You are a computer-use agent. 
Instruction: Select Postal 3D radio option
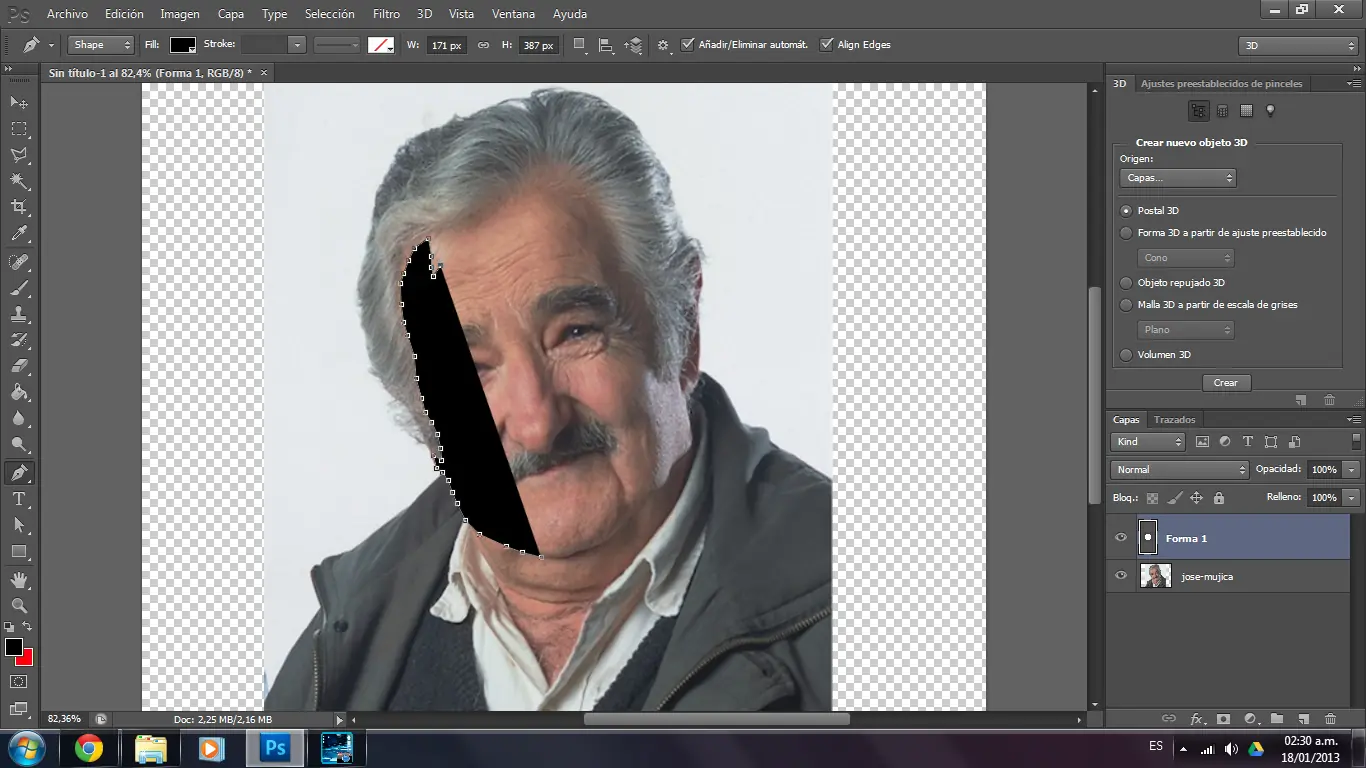pos(1126,211)
